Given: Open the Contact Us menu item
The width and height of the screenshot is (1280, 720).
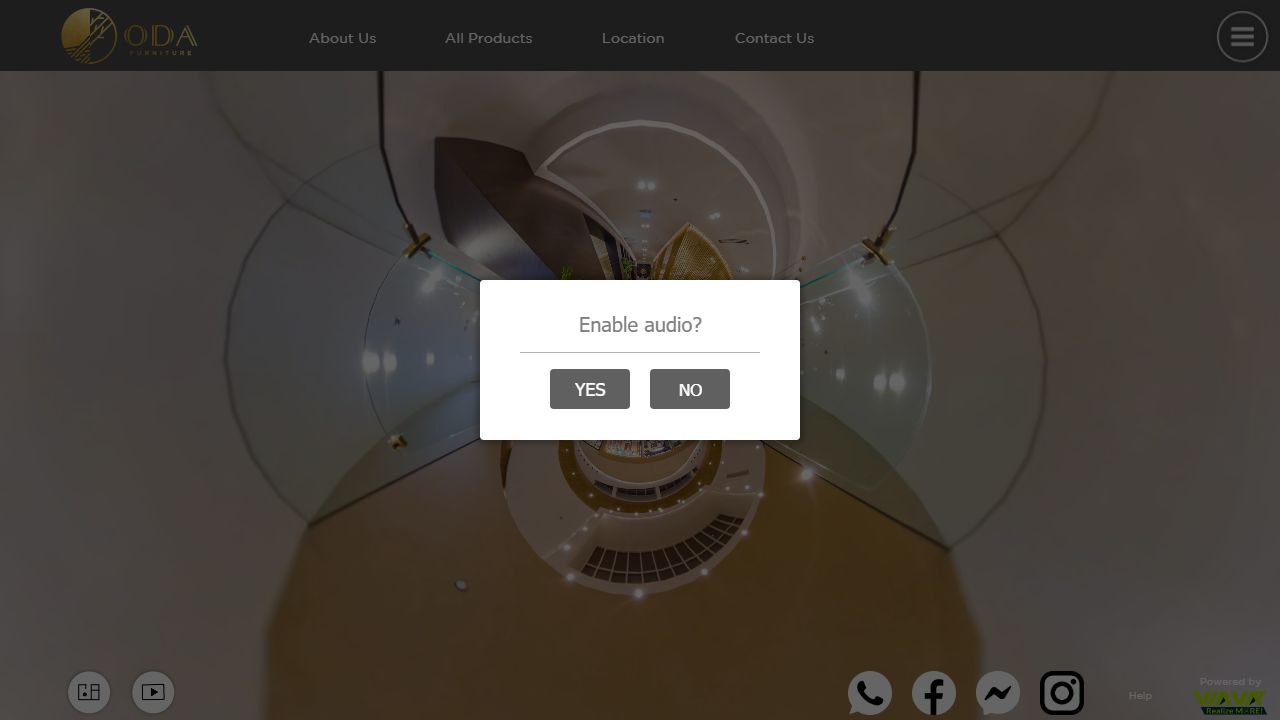Looking at the screenshot, I should pos(774,38).
